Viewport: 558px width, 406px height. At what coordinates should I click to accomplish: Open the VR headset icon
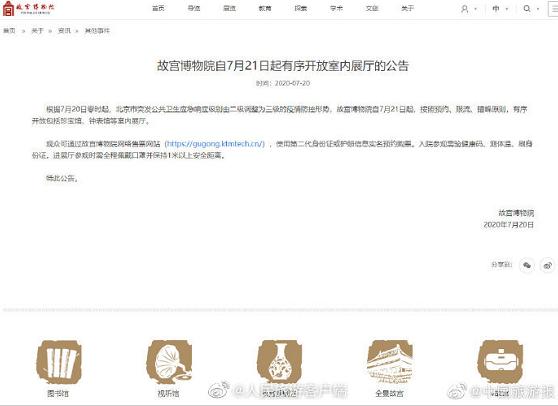500,362
